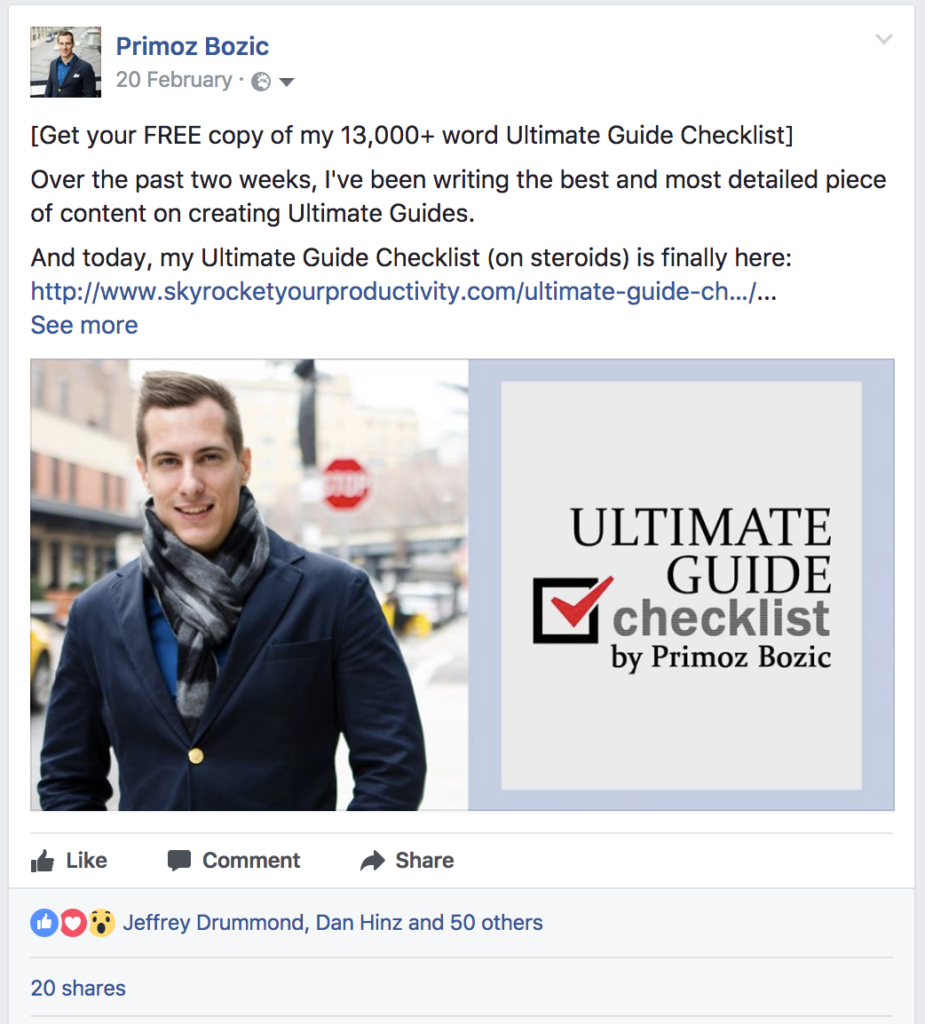View the 20 shares list
This screenshot has height=1024, width=925.
click(78, 988)
